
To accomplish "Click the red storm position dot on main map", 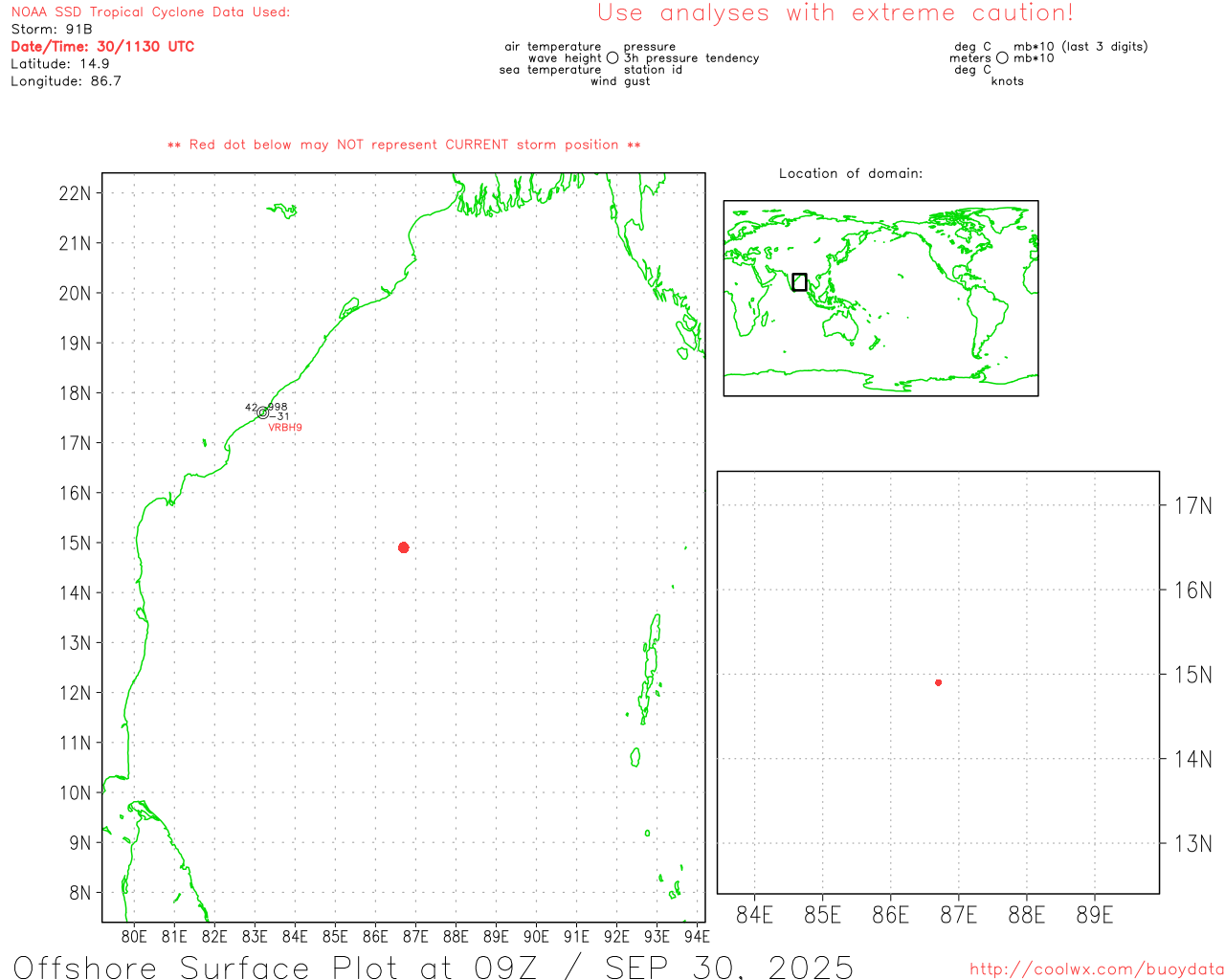I will (x=403, y=547).
